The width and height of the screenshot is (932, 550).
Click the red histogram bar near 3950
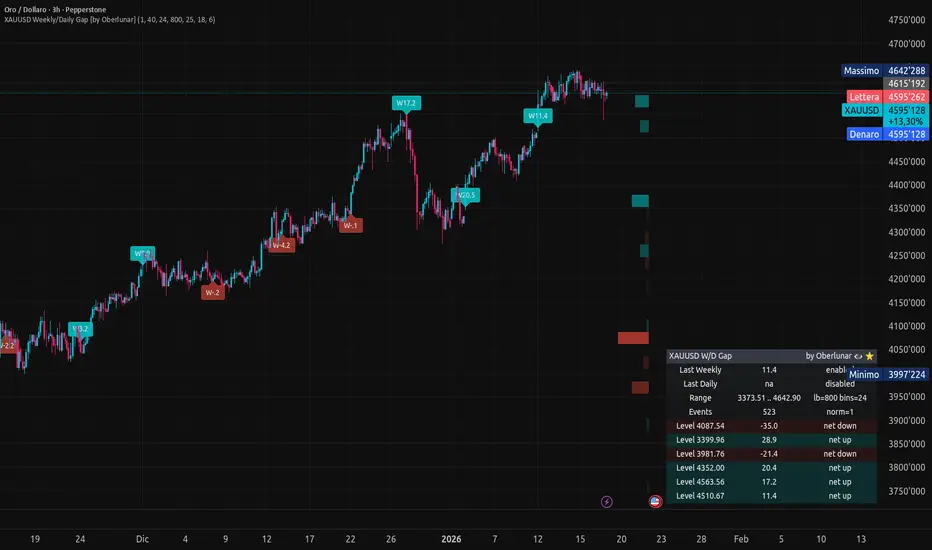(640, 388)
